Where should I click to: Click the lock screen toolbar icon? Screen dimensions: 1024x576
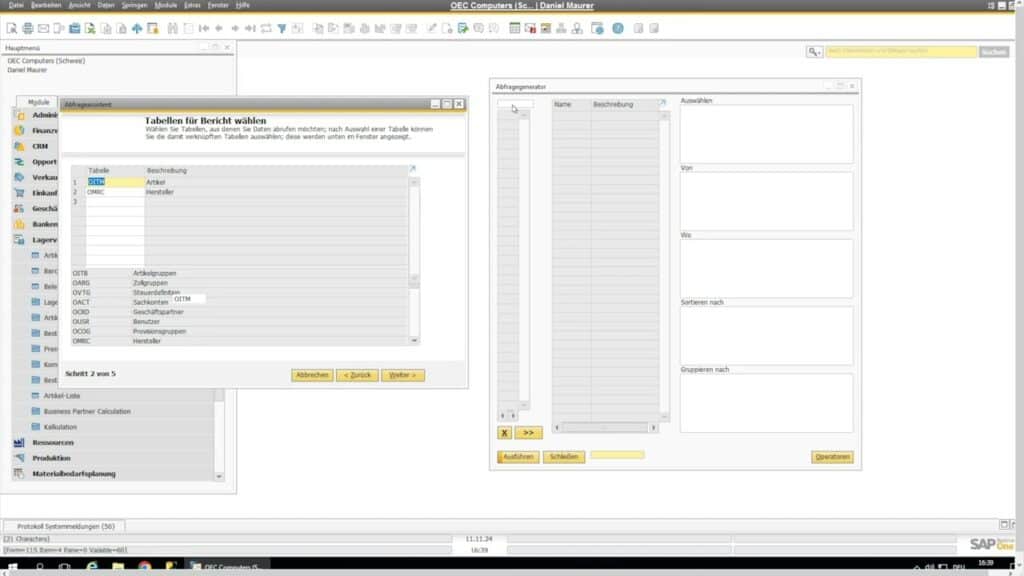pyautogui.click(x=153, y=28)
